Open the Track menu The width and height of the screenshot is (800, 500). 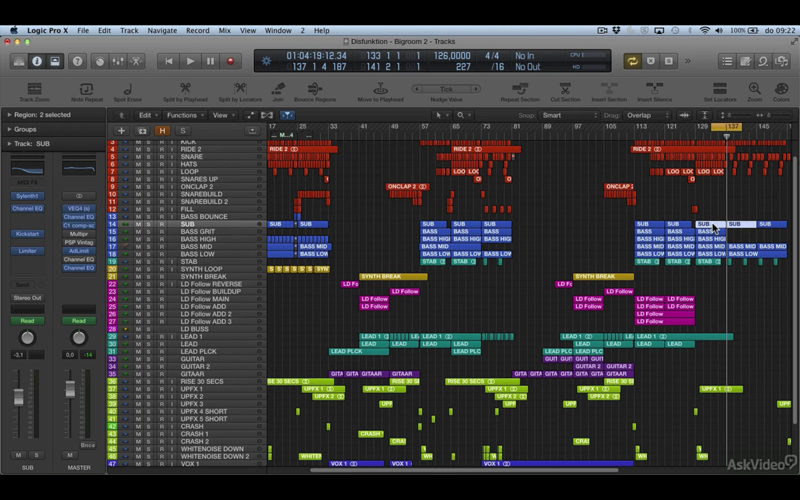[129, 31]
